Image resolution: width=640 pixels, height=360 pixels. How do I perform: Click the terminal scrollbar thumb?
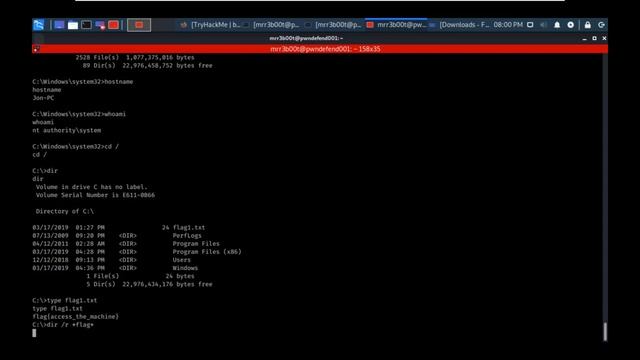point(605,331)
